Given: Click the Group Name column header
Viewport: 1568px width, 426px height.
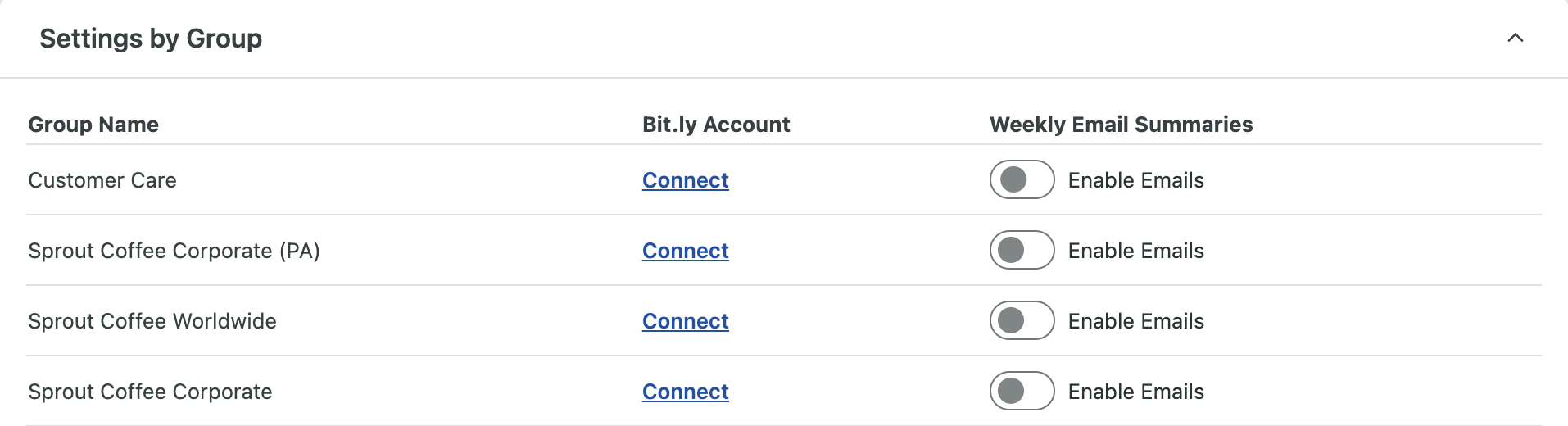Looking at the screenshot, I should 93,125.
